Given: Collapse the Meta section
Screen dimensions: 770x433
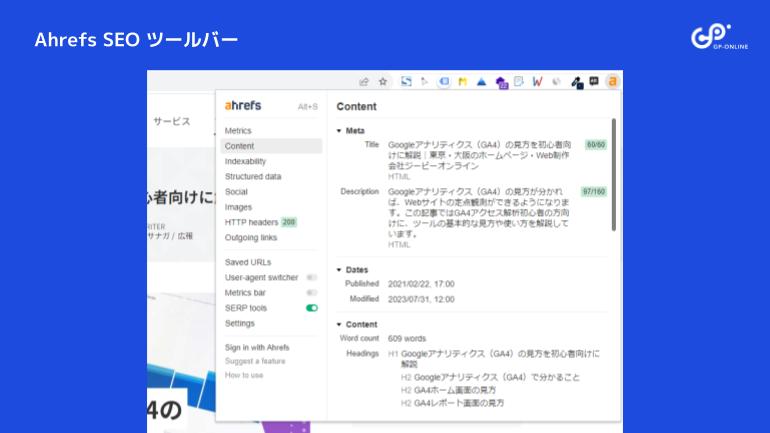Looking at the screenshot, I should pos(339,131).
